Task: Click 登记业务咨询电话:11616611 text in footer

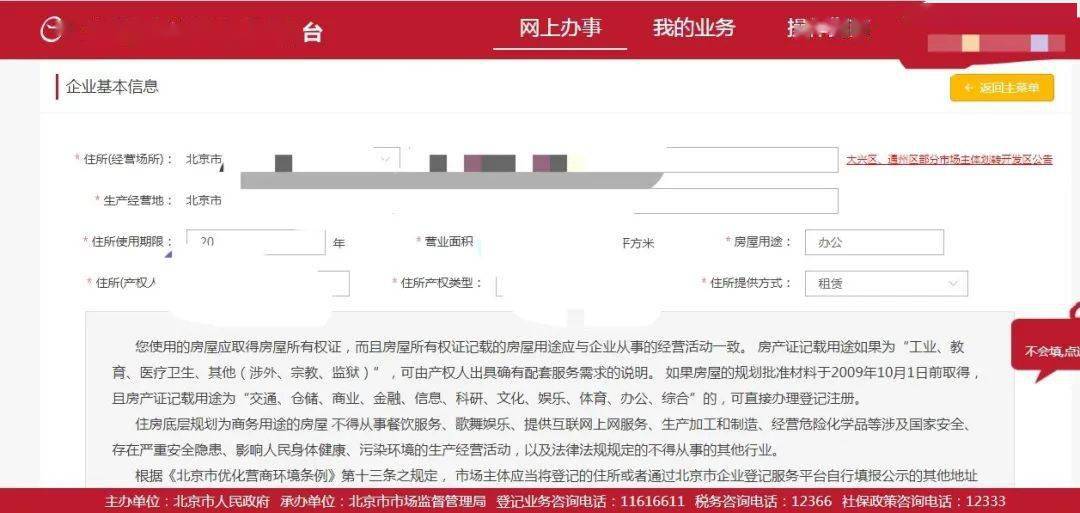Action: (x=590, y=501)
